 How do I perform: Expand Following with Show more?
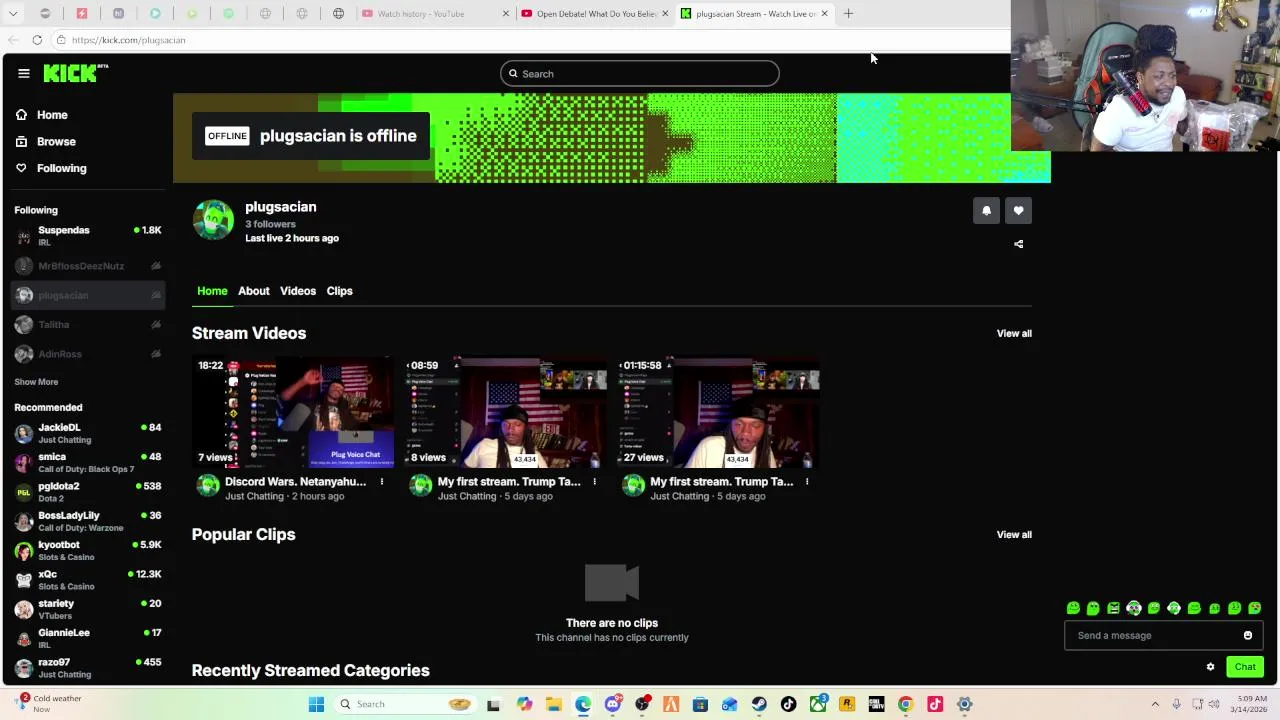[x=36, y=382]
